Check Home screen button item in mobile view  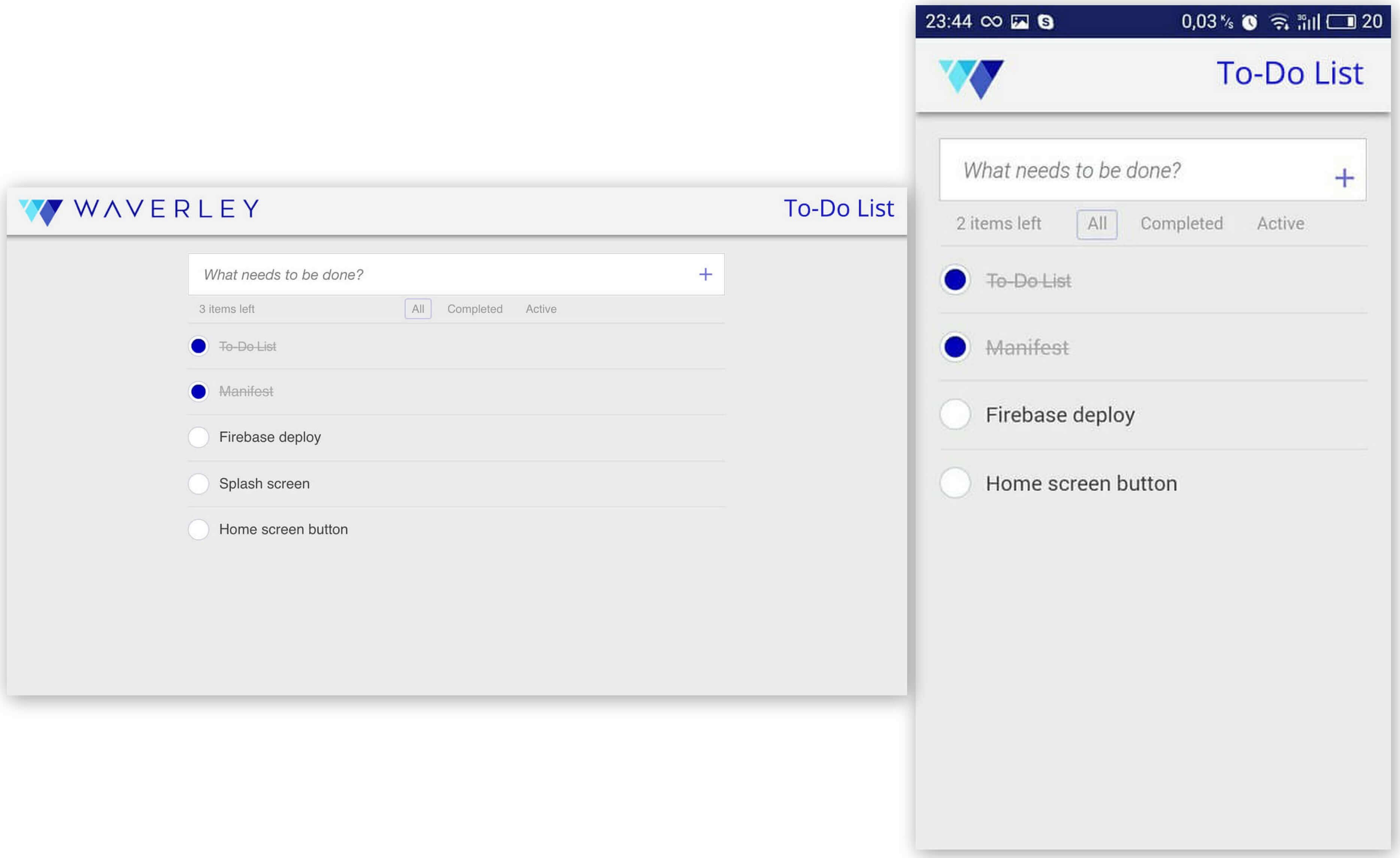pyautogui.click(x=955, y=483)
